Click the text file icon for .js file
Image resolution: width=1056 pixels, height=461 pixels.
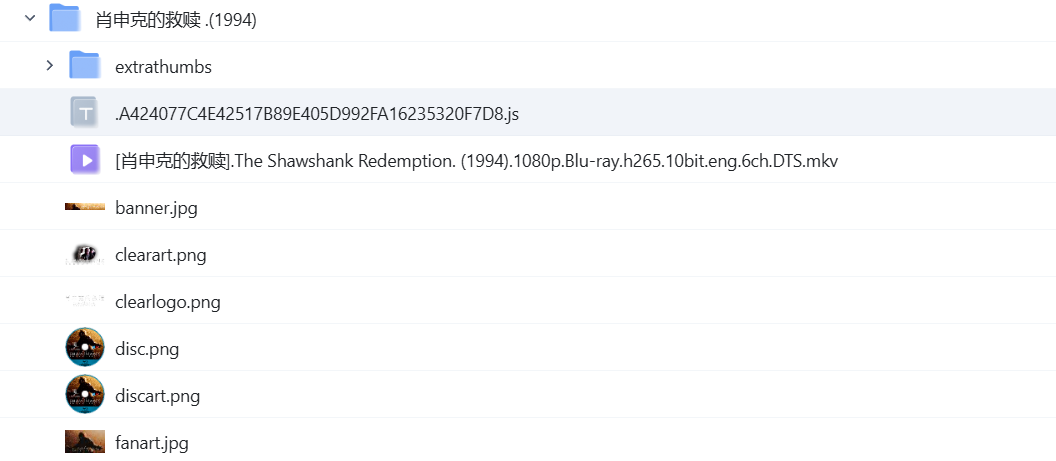[85, 112]
